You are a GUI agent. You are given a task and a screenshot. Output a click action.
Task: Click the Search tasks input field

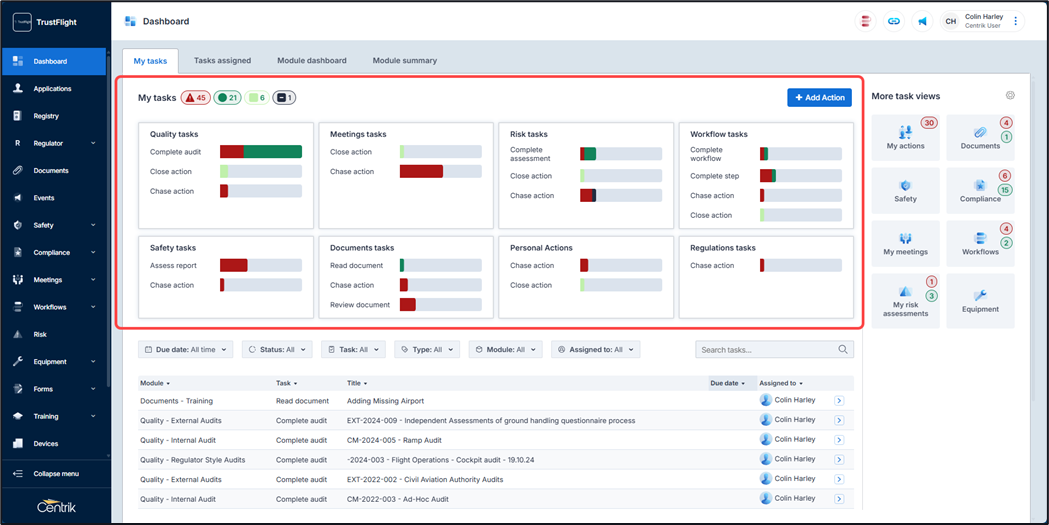(x=765, y=350)
